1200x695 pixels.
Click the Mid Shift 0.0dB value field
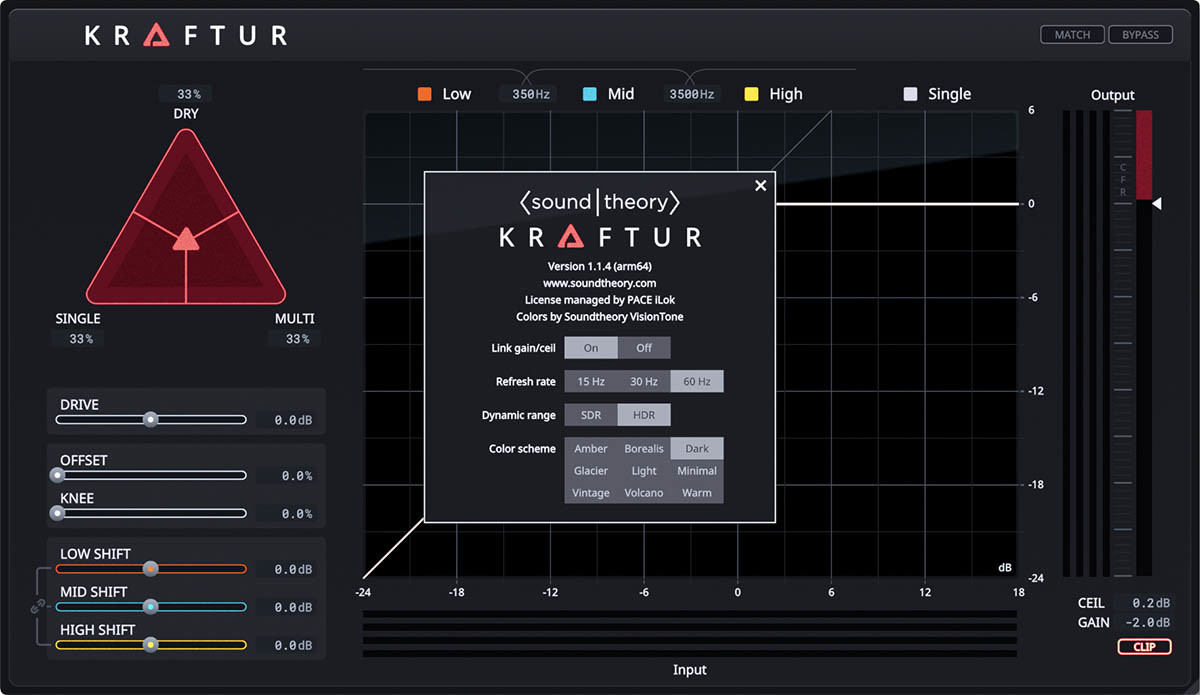tap(286, 608)
